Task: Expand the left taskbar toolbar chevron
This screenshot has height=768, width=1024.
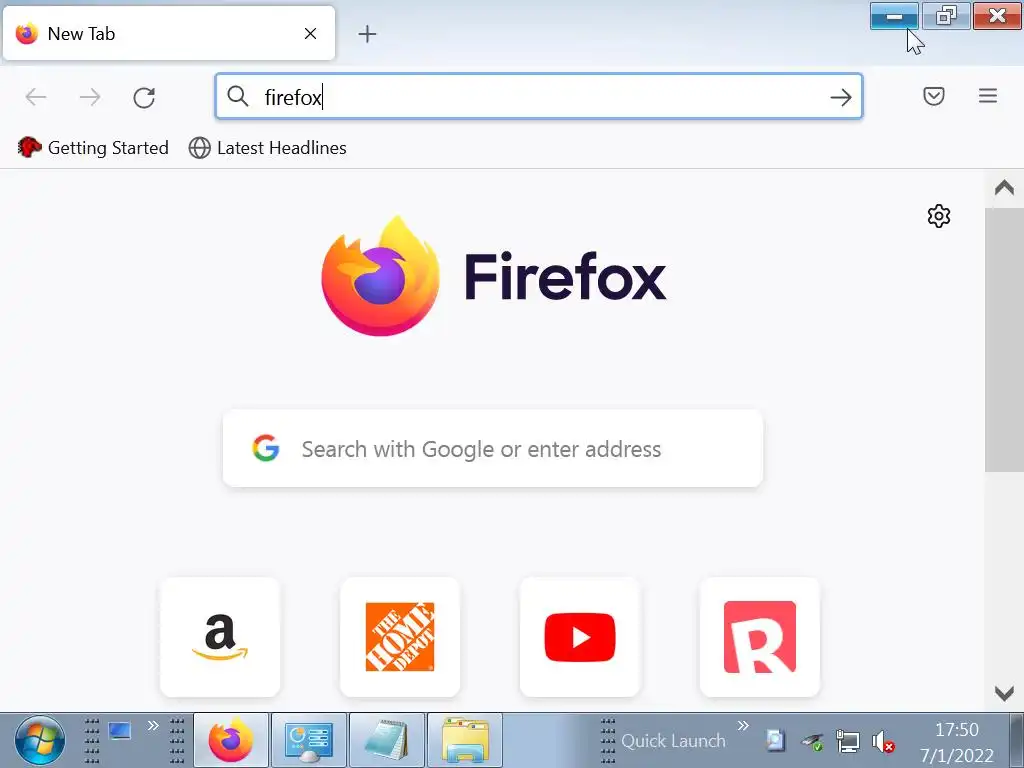Action: pyautogui.click(x=153, y=726)
